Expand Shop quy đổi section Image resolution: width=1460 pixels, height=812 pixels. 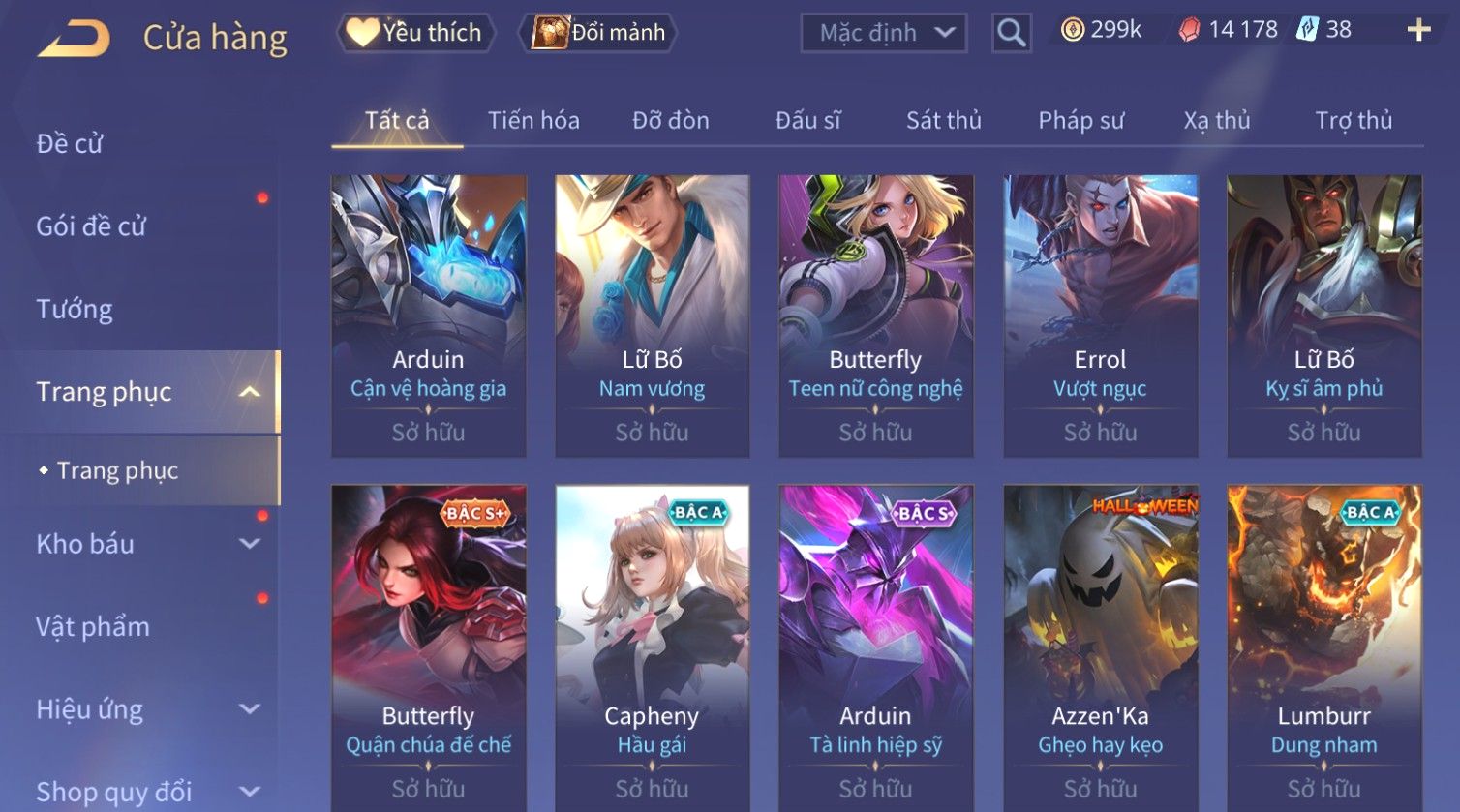click(x=250, y=792)
